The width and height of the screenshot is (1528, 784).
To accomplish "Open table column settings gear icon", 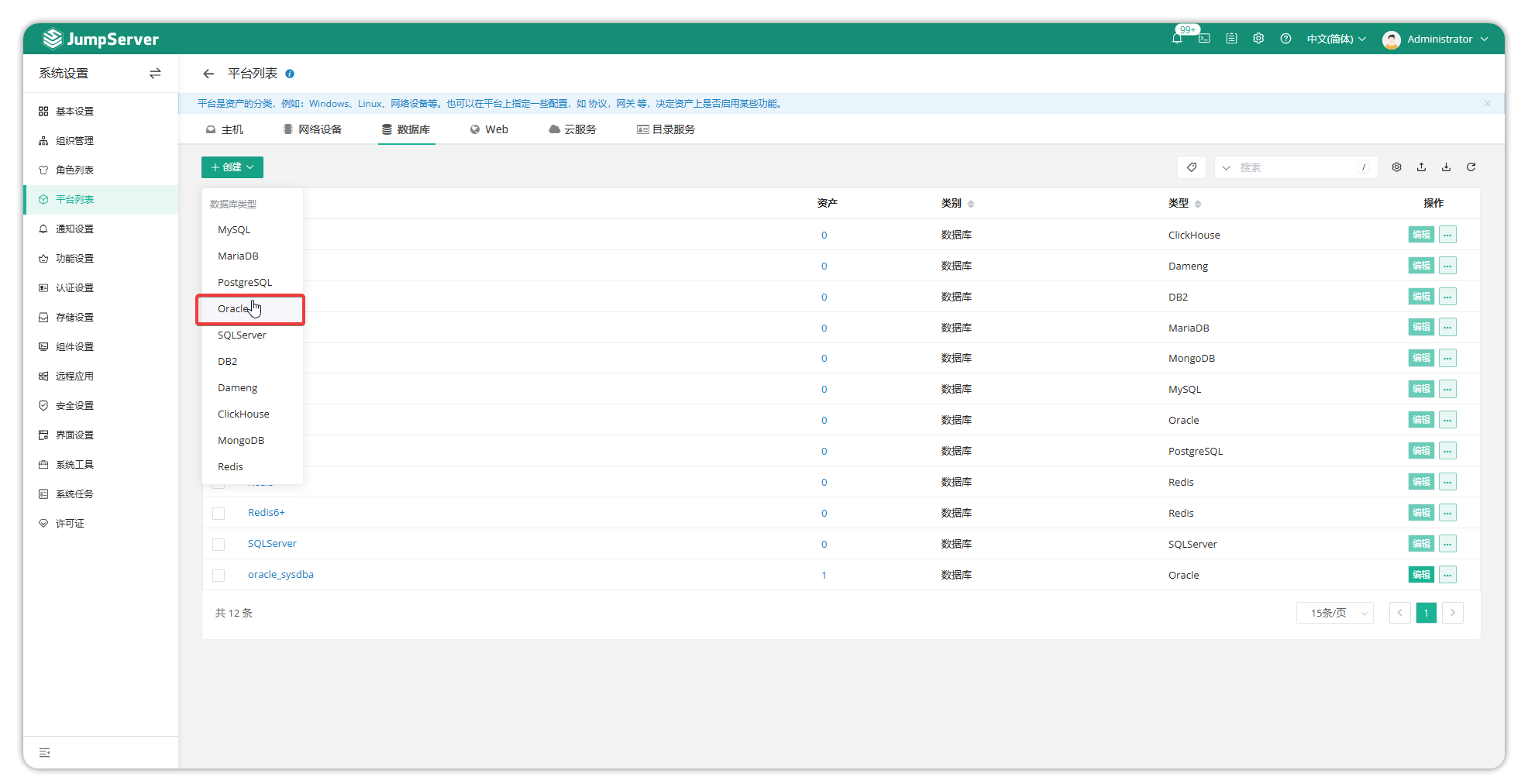I will (x=1396, y=167).
